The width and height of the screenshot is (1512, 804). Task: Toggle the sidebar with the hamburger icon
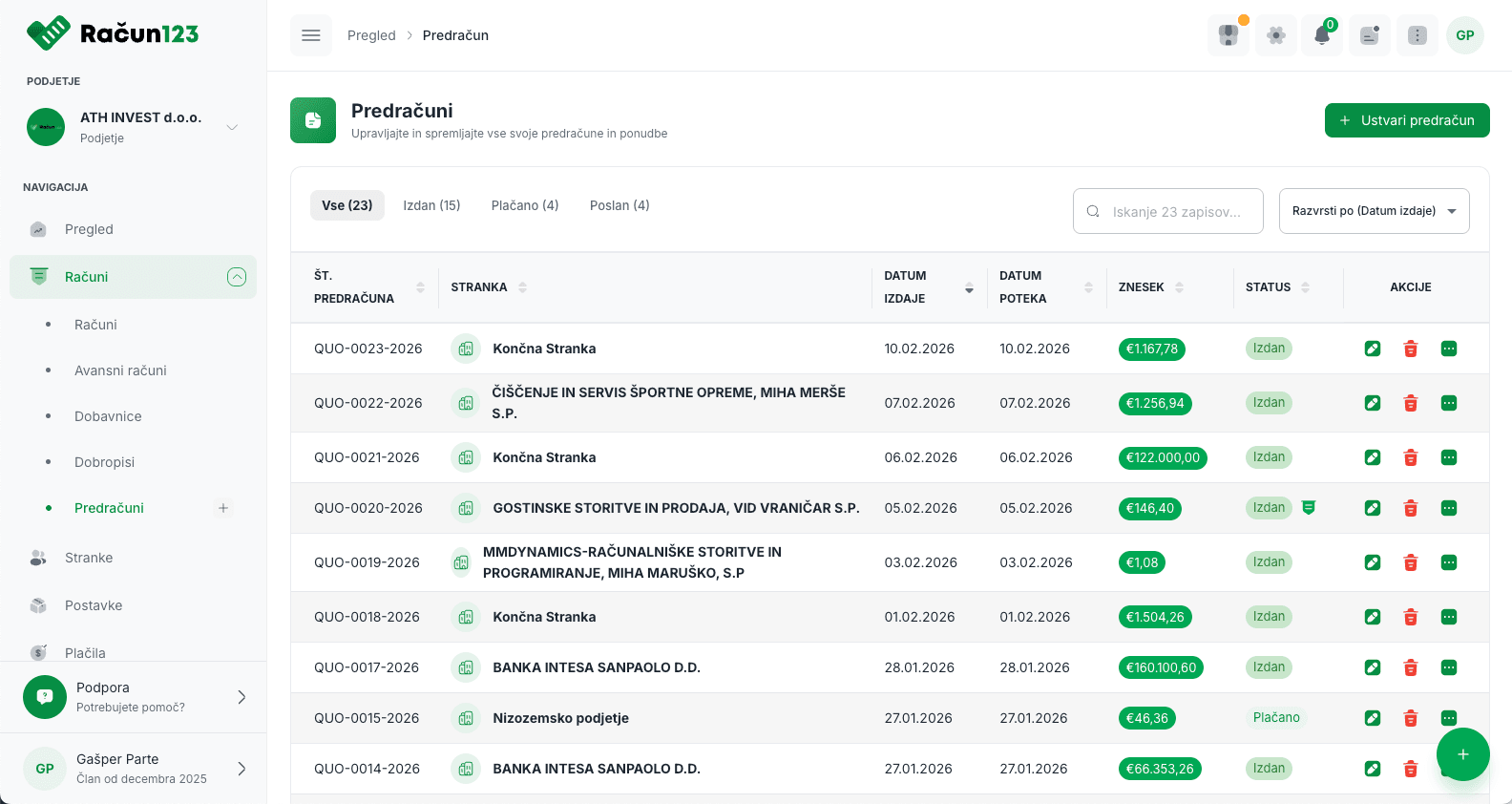coord(311,35)
